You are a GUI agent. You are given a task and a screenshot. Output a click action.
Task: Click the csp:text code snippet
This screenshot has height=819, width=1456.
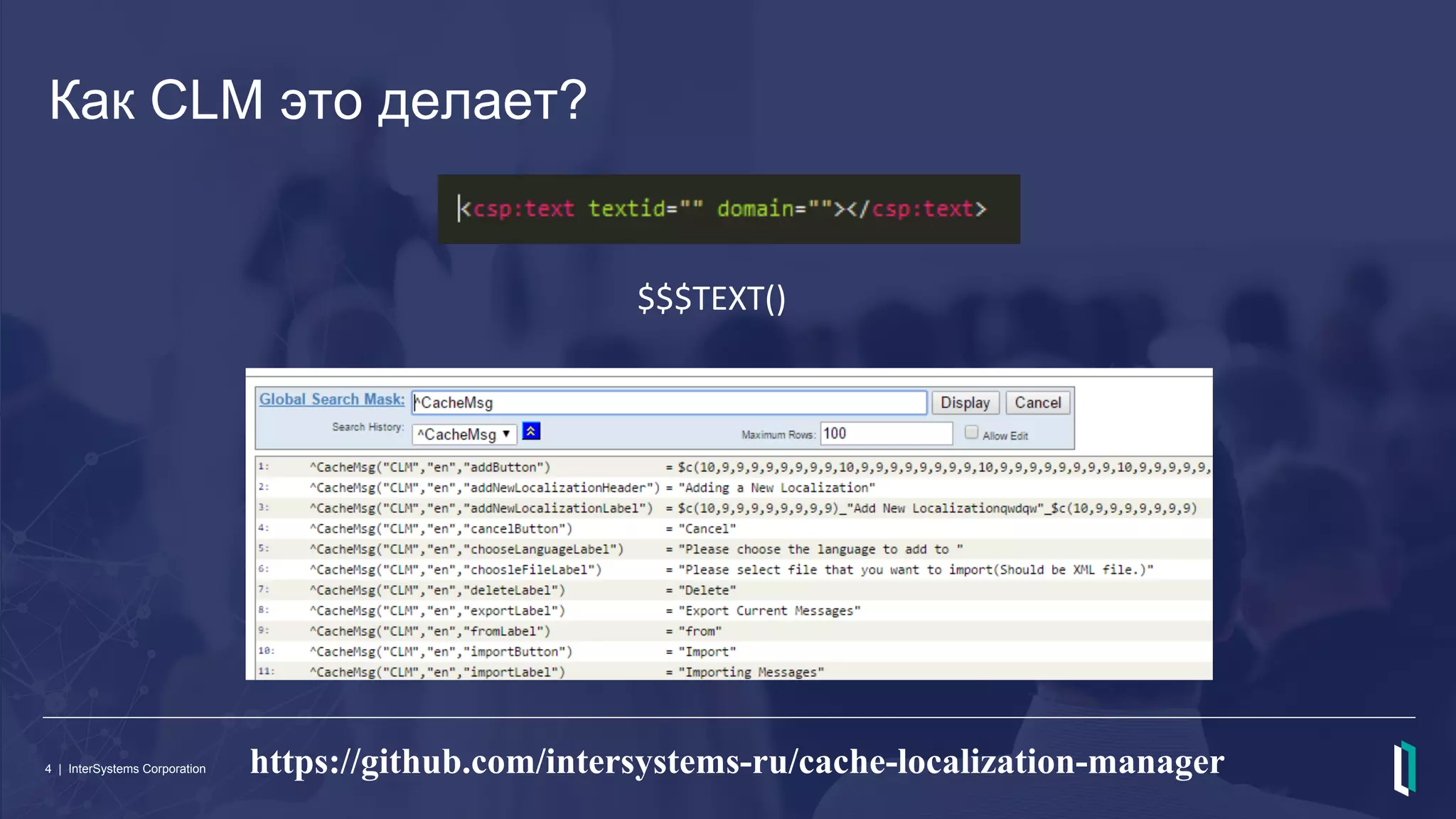[x=729, y=209]
